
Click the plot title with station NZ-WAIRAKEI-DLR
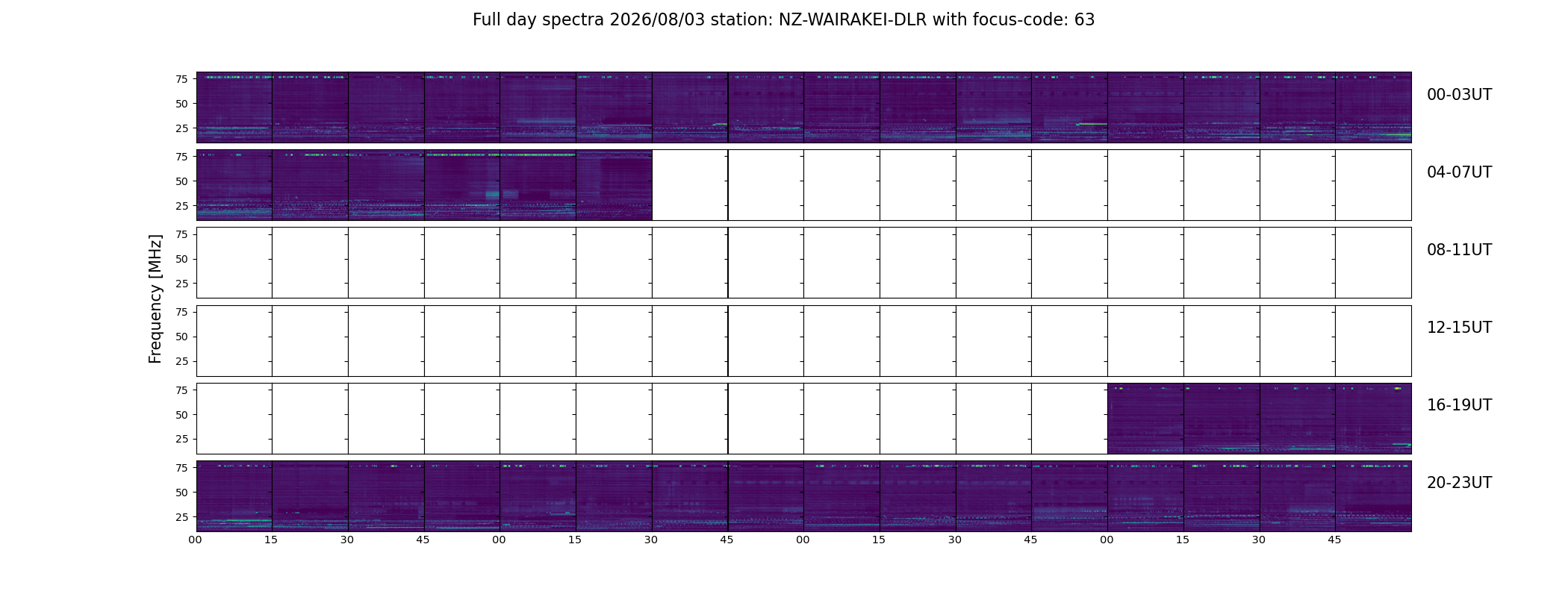click(783, 20)
